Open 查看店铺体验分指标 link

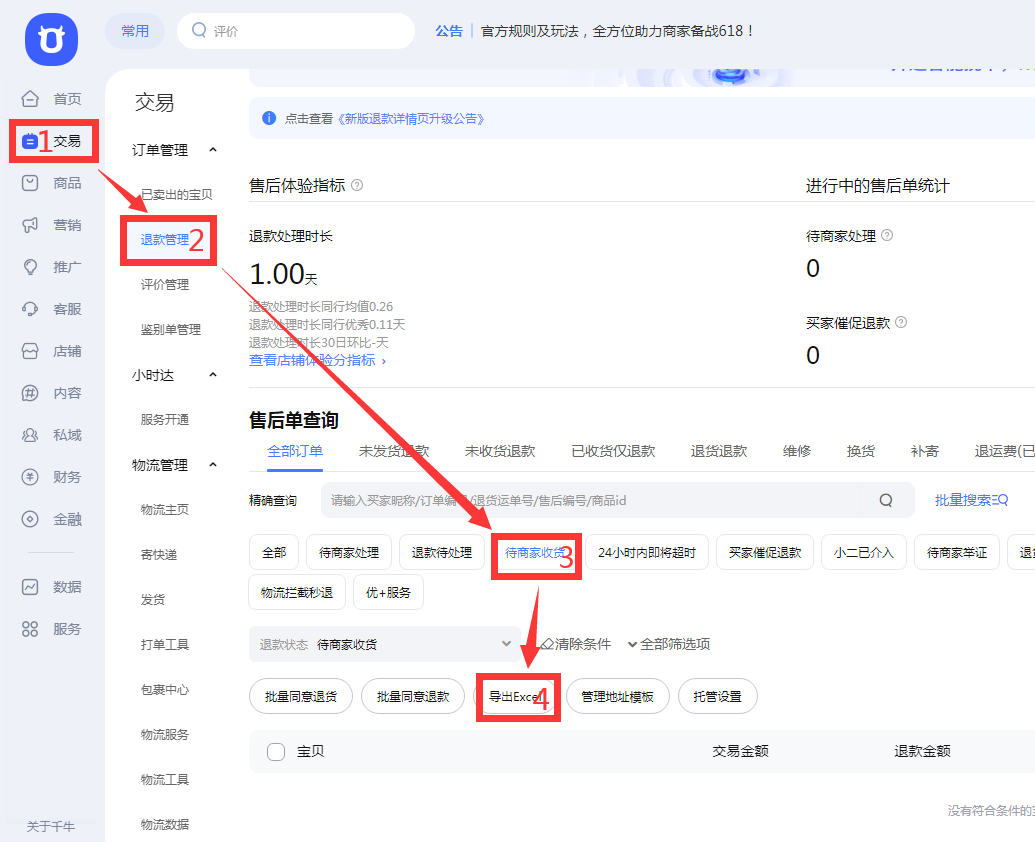pos(317,360)
